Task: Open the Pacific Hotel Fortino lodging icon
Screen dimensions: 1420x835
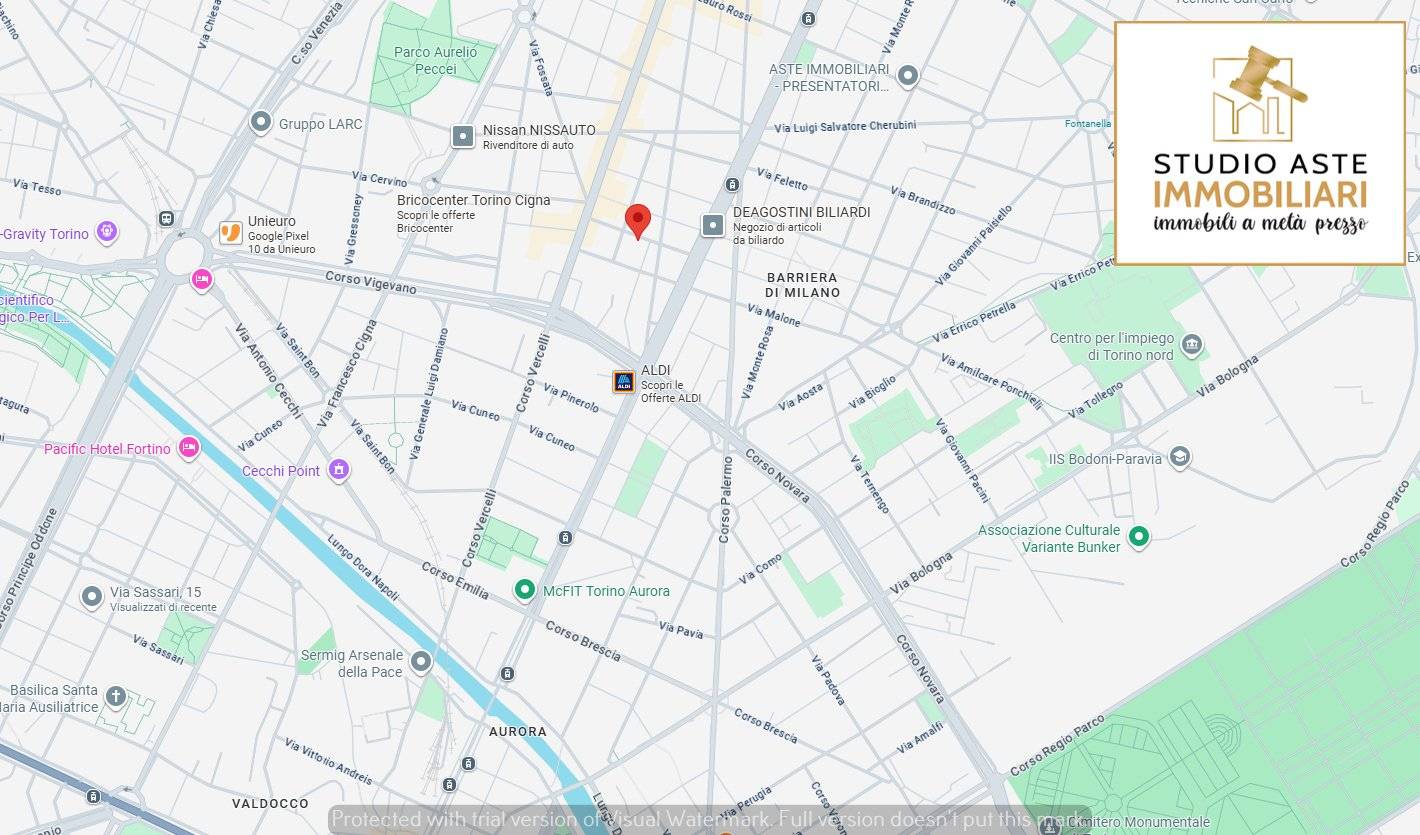Action: [189, 448]
